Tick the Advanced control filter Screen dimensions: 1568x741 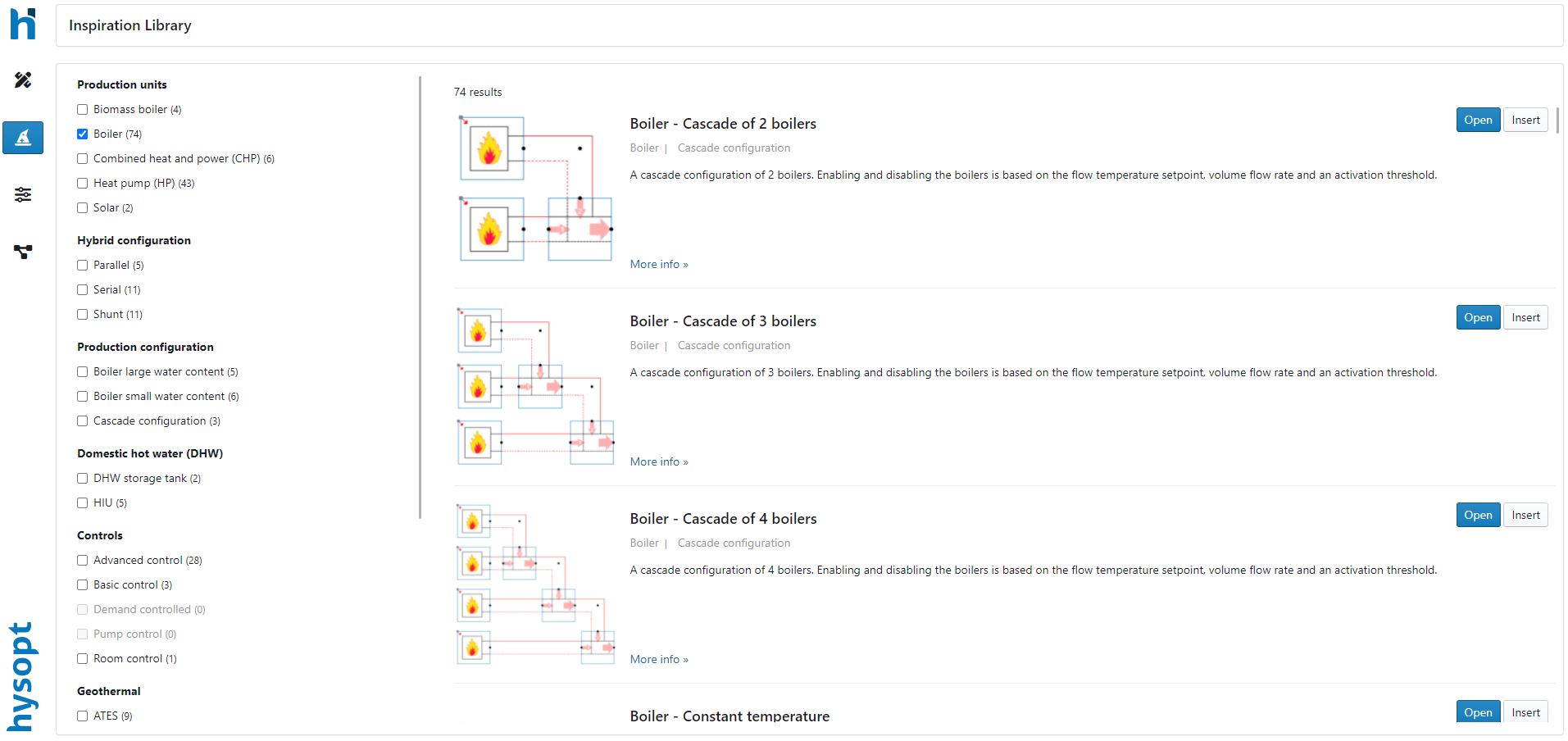pyautogui.click(x=83, y=561)
